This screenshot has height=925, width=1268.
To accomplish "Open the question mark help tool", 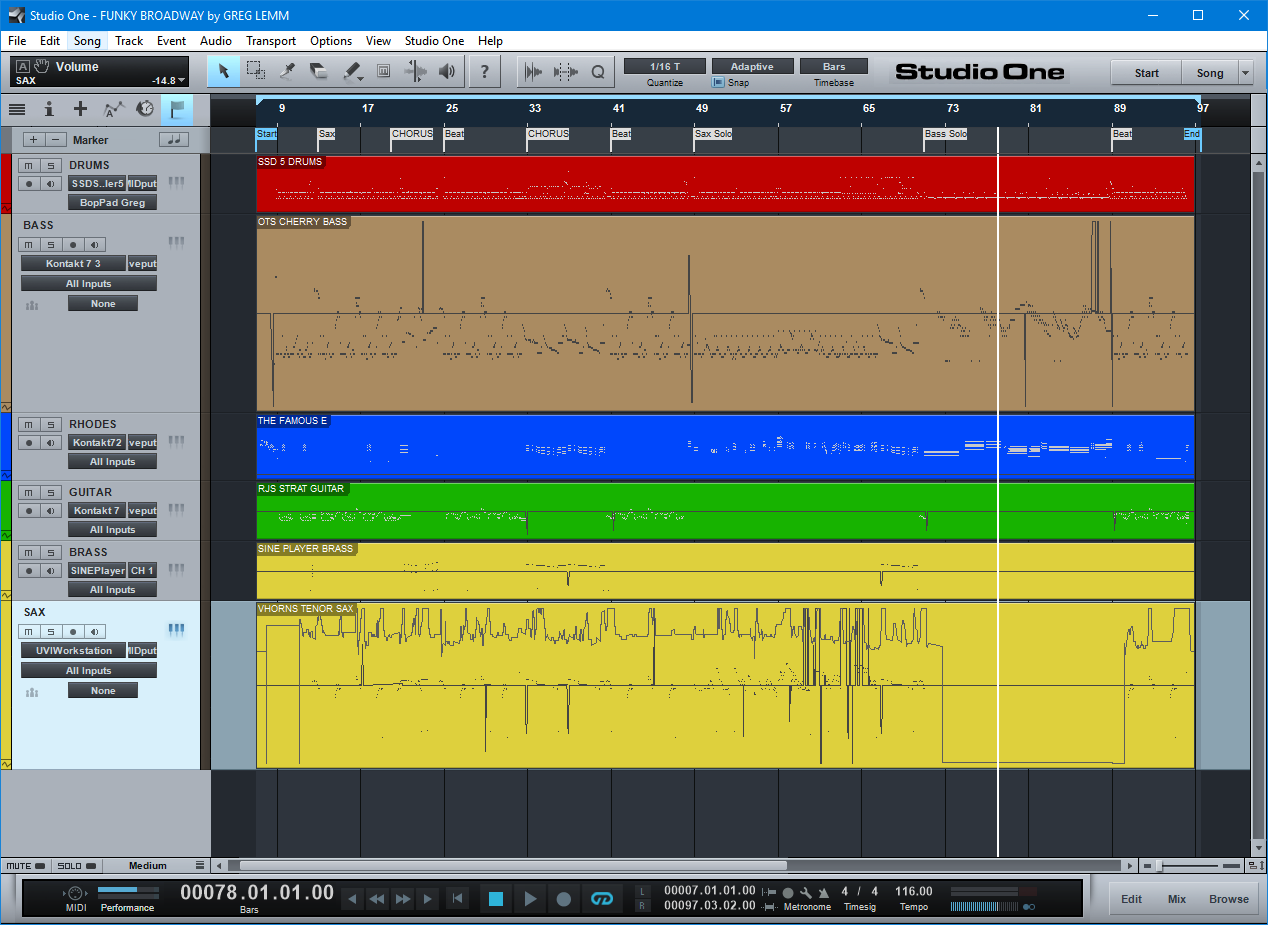I will (x=485, y=71).
